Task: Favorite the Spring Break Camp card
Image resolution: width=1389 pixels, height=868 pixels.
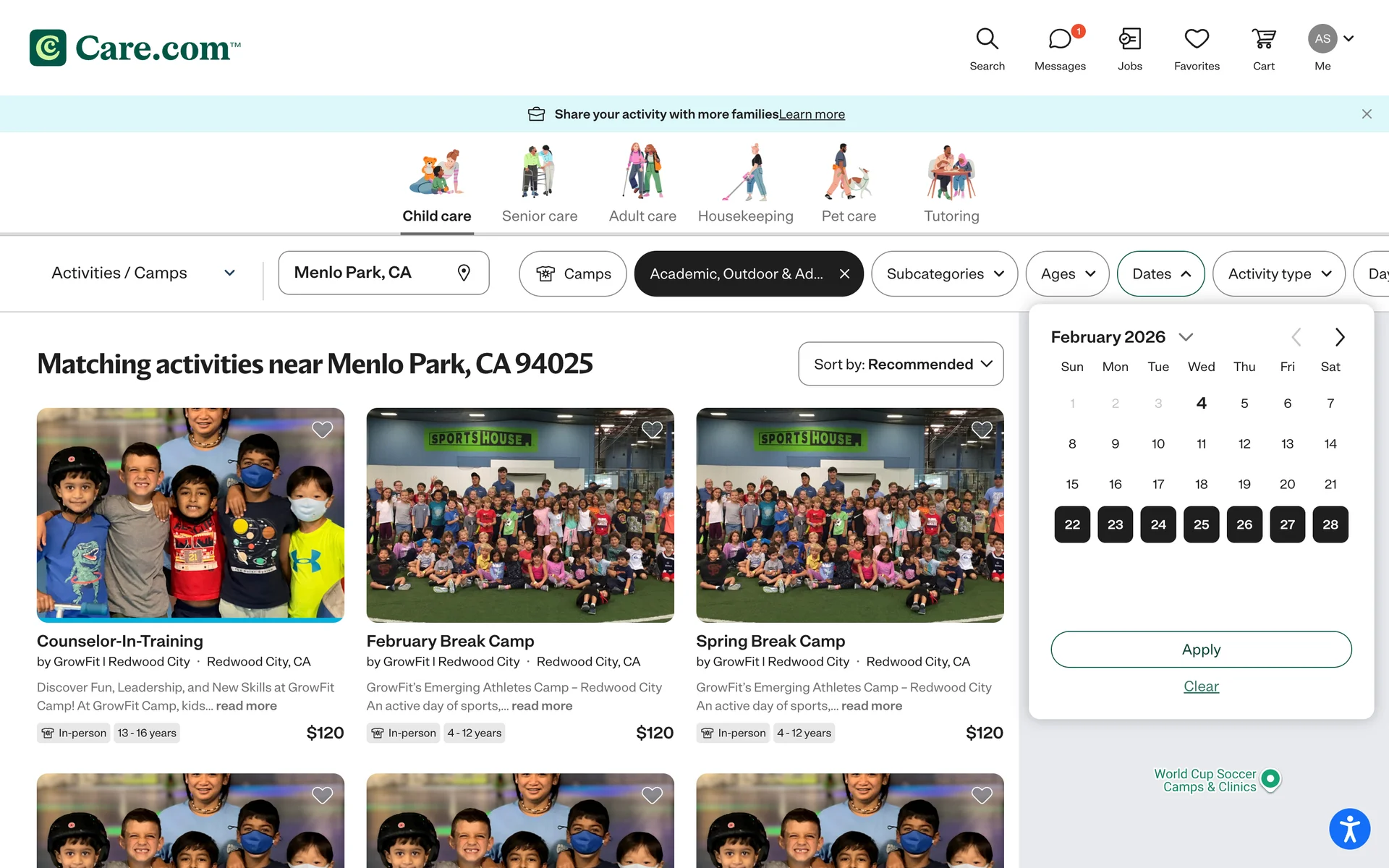Action: 982,430
